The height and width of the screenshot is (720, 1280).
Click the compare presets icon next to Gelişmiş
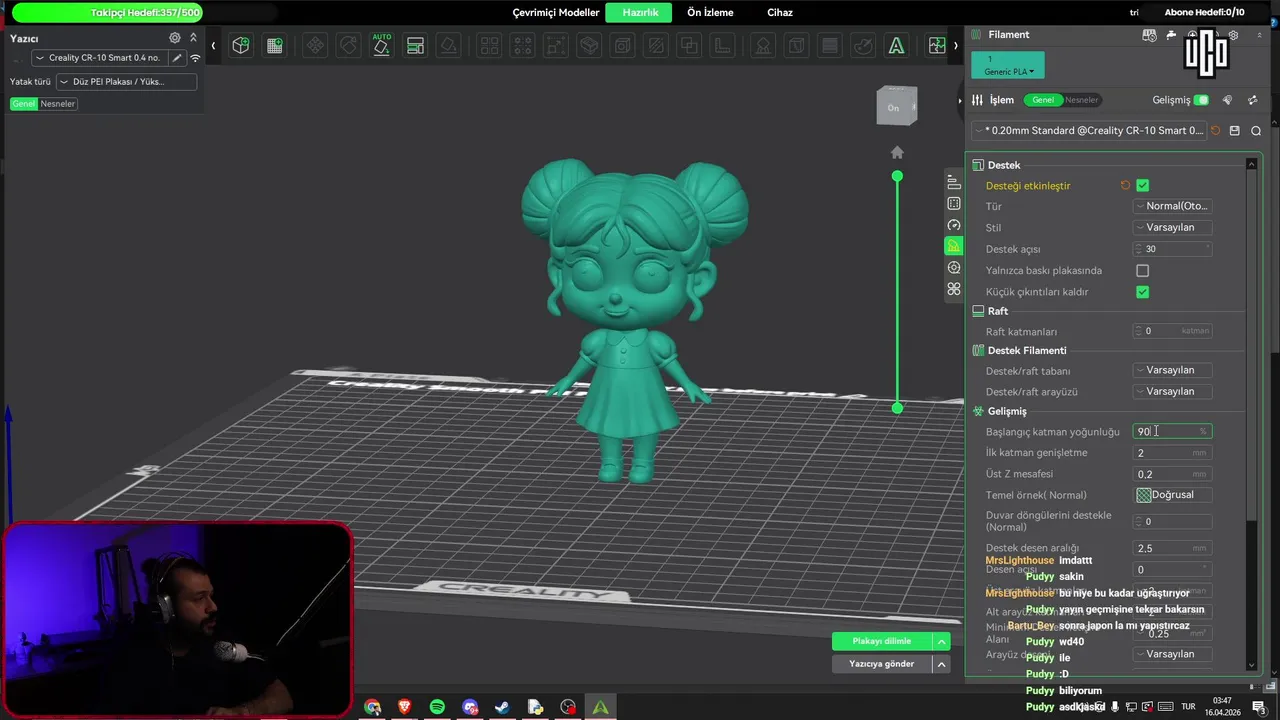(1227, 100)
